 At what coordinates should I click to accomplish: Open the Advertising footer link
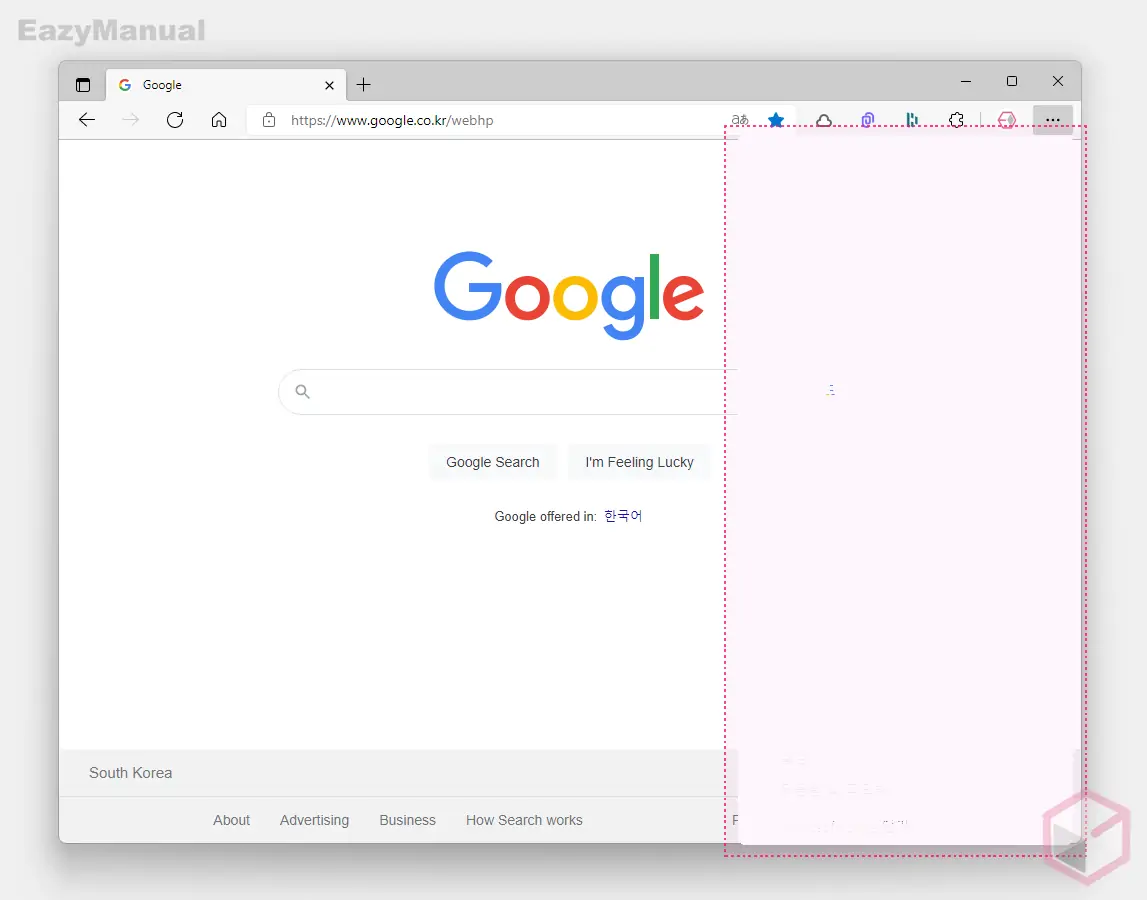point(315,820)
